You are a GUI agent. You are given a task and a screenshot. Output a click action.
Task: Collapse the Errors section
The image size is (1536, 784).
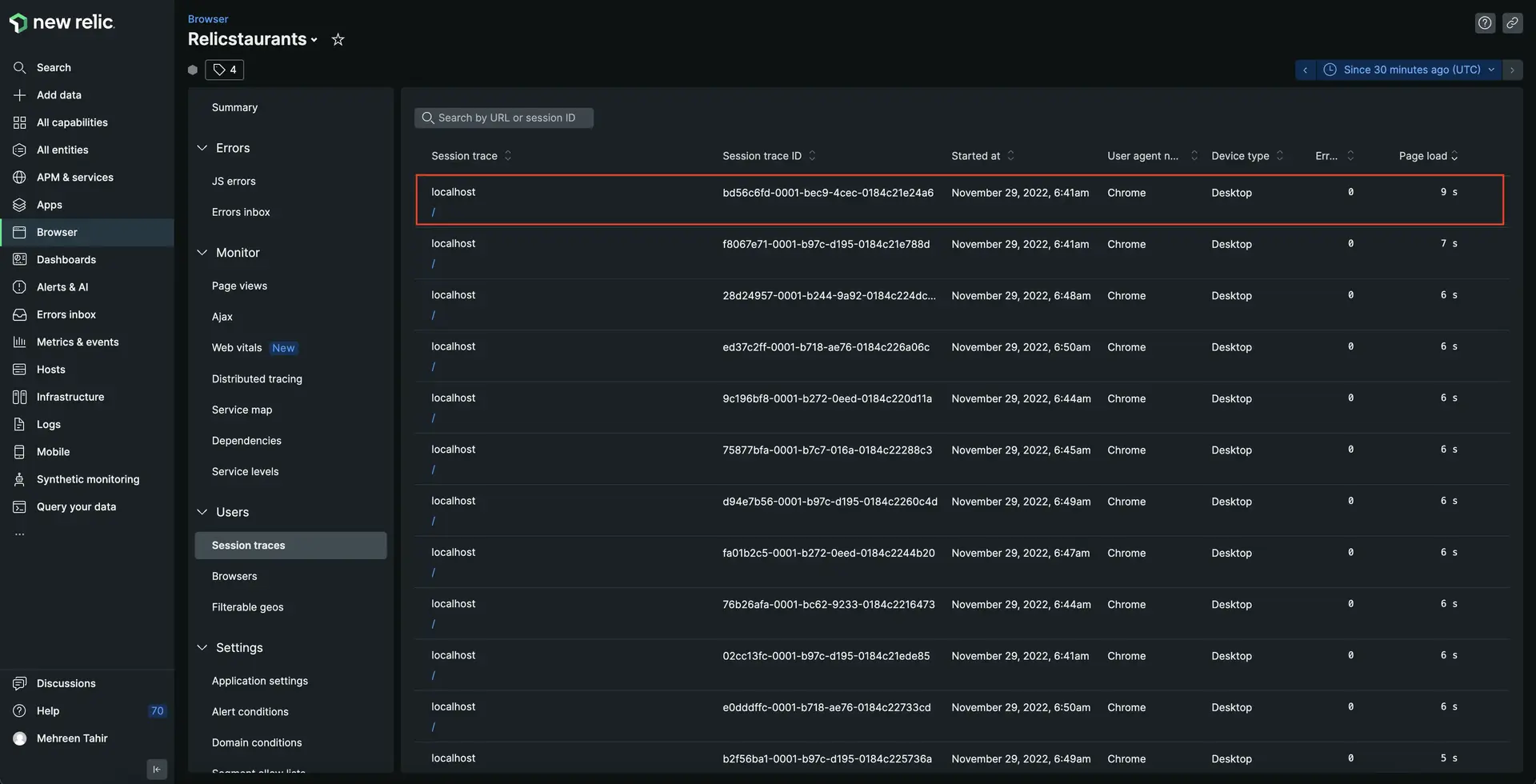tap(202, 148)
